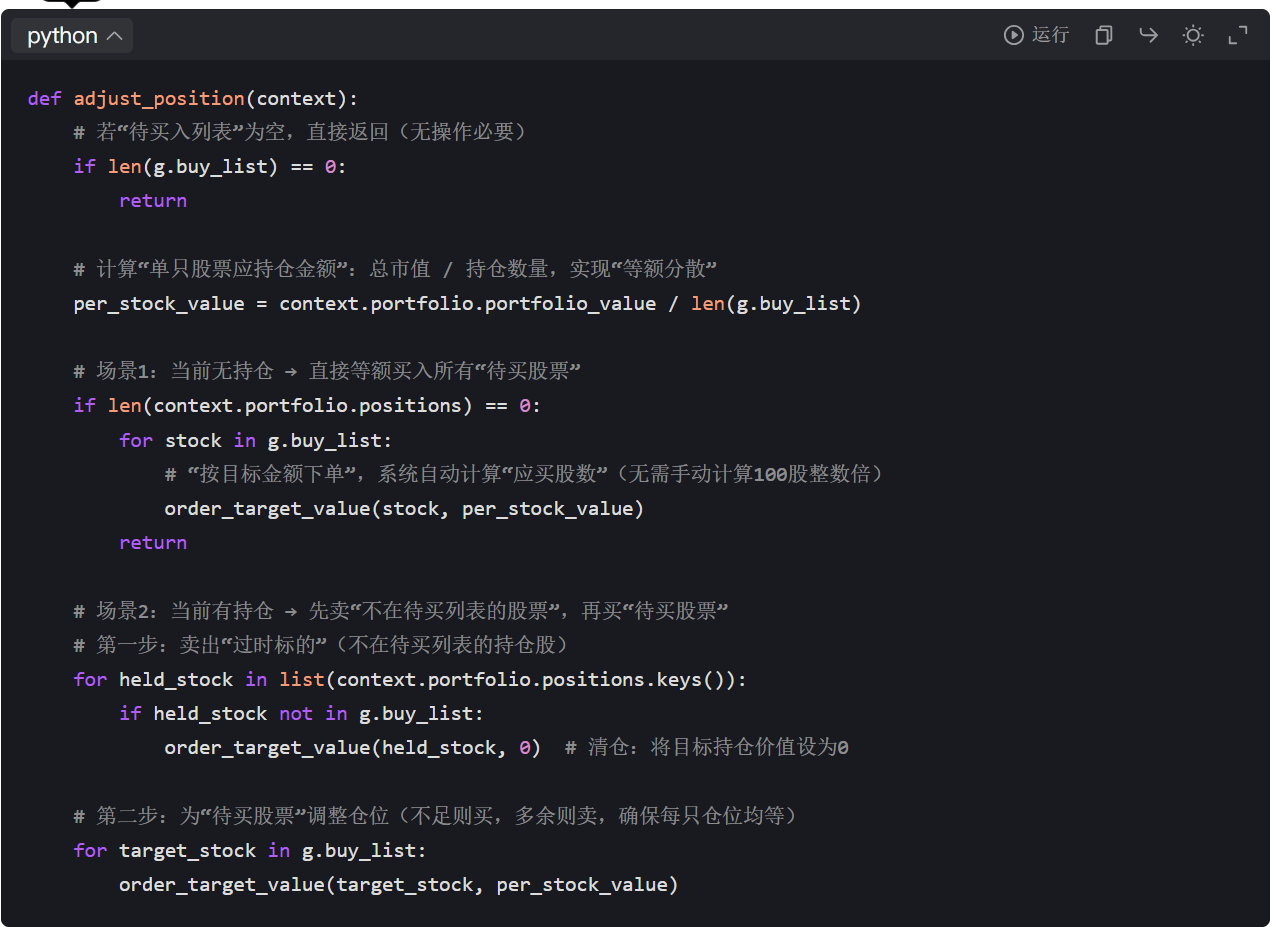Click the 场景2 comment line
This screenshot has height=927, width=1276.
pyautogui.click(x=400, y=611)
